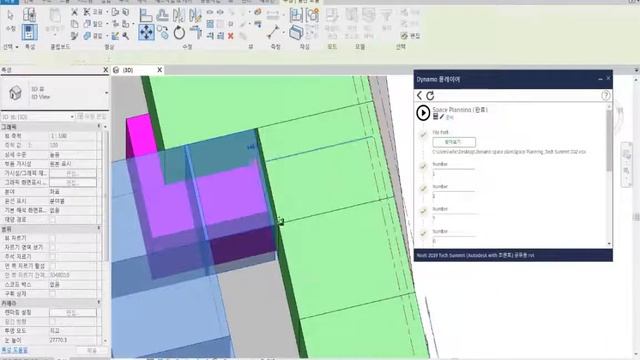Viewport: 640px width, 360px height.
Task: Click the Array tool icon
Action: point(210,24)
